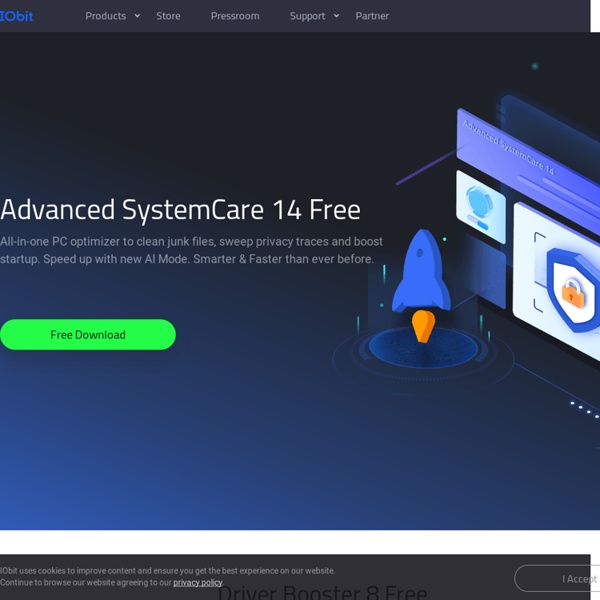
Task: Open the Partner page
Action: coord(372,16)
